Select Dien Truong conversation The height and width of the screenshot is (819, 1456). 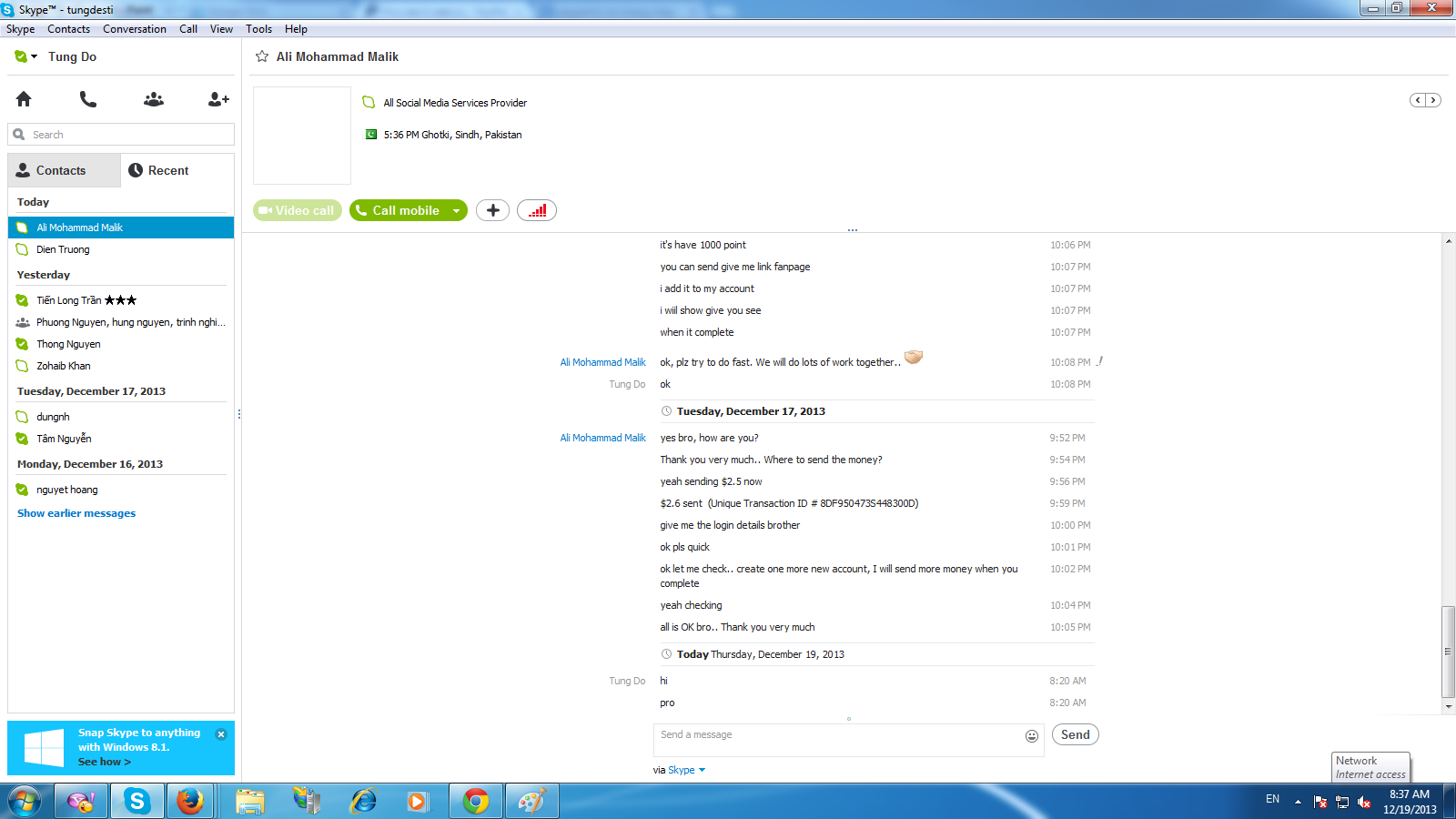point(121,249)
